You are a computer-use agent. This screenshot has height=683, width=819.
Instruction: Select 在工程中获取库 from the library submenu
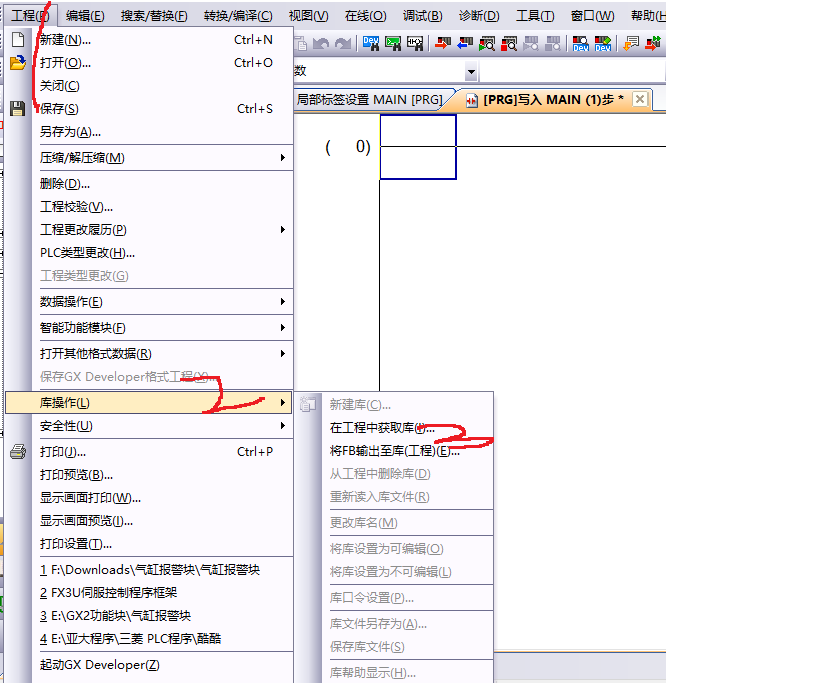(382, 428)
